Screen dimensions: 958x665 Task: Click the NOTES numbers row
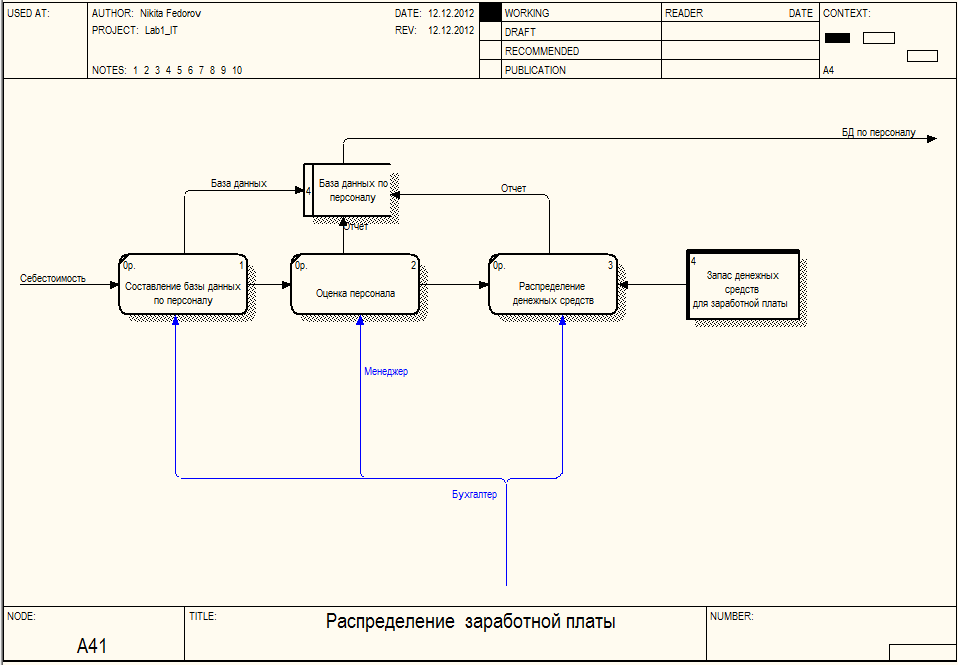click(188, 70)
